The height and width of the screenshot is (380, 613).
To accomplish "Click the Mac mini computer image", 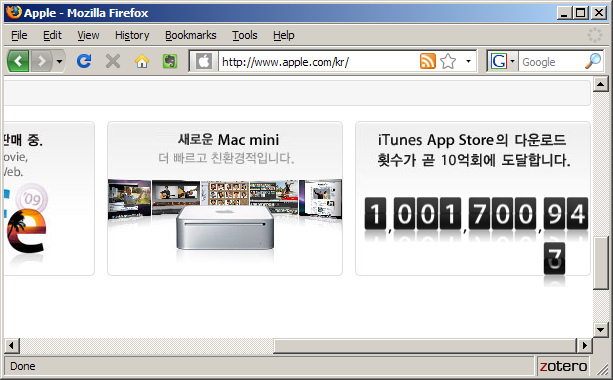I will (x=225, y=228).
